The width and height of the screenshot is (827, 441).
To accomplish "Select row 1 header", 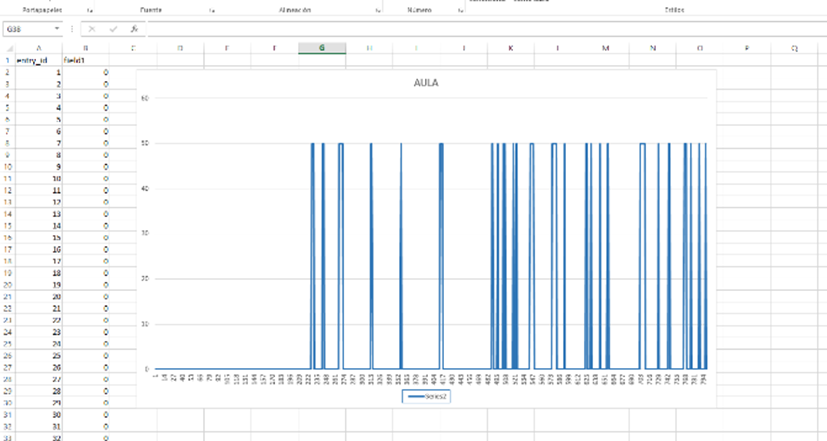I will (7, 60).
